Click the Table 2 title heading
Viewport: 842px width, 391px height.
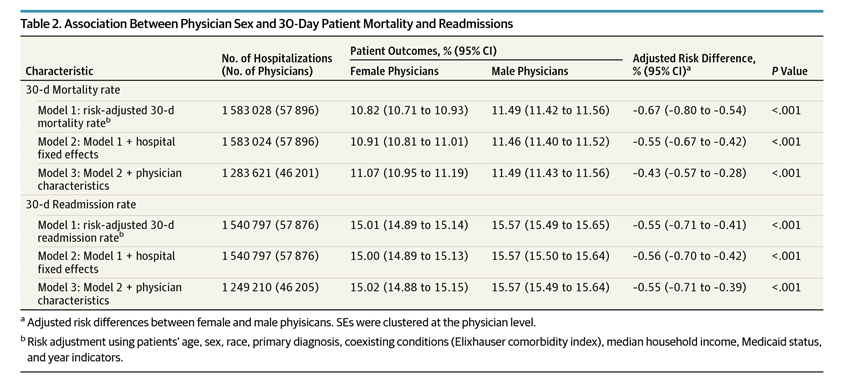pos(267,24)
